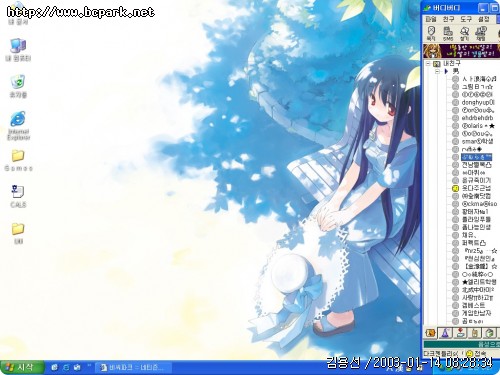Image resolution: width=500 pixels, height=375 pixels.
Task: Click the first Quick Launch icon on the taskbar
Action: coord(54,367)
